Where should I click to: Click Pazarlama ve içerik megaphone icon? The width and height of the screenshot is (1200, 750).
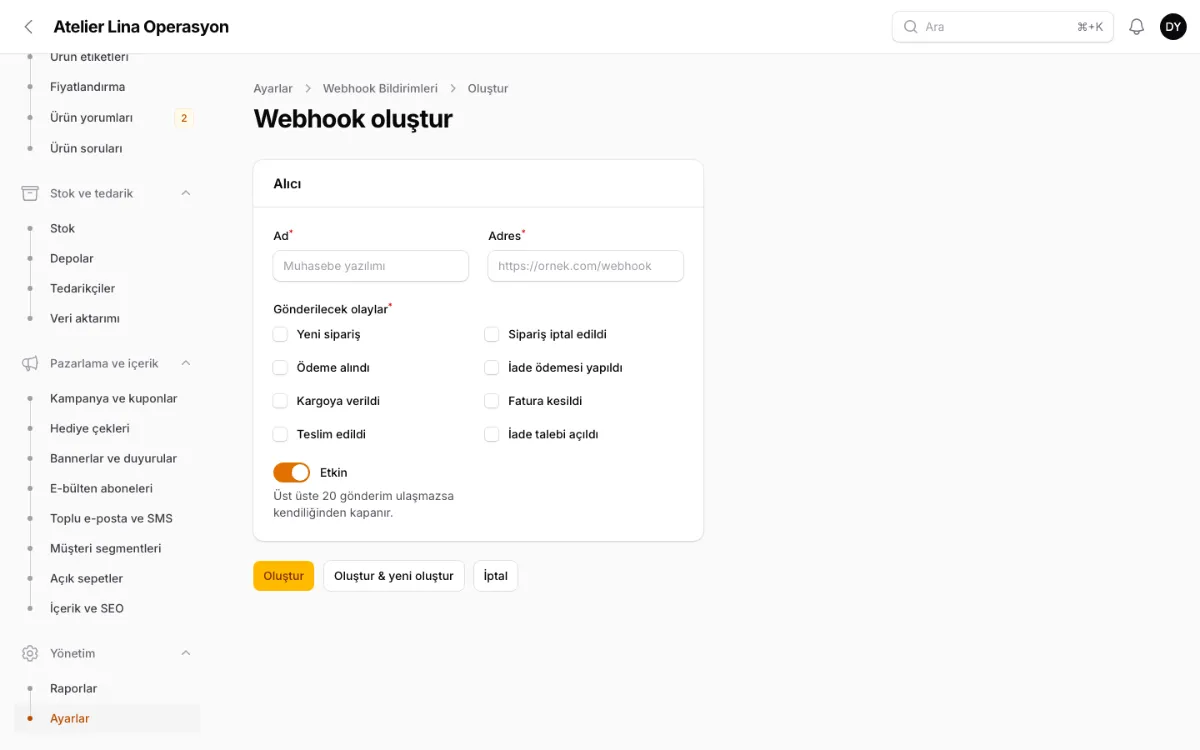30,363
